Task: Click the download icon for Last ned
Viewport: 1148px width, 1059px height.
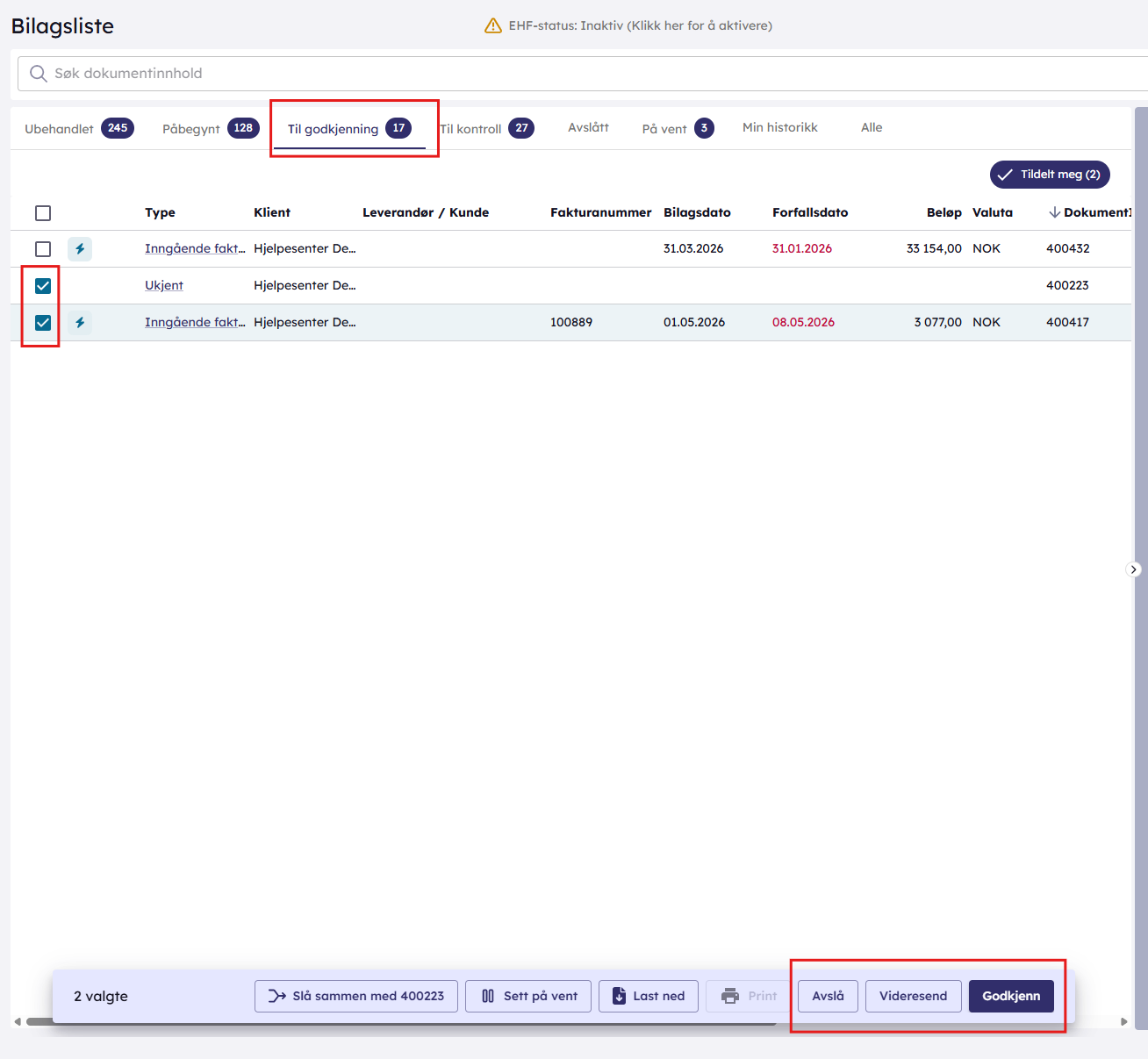Action: [620, 996]
